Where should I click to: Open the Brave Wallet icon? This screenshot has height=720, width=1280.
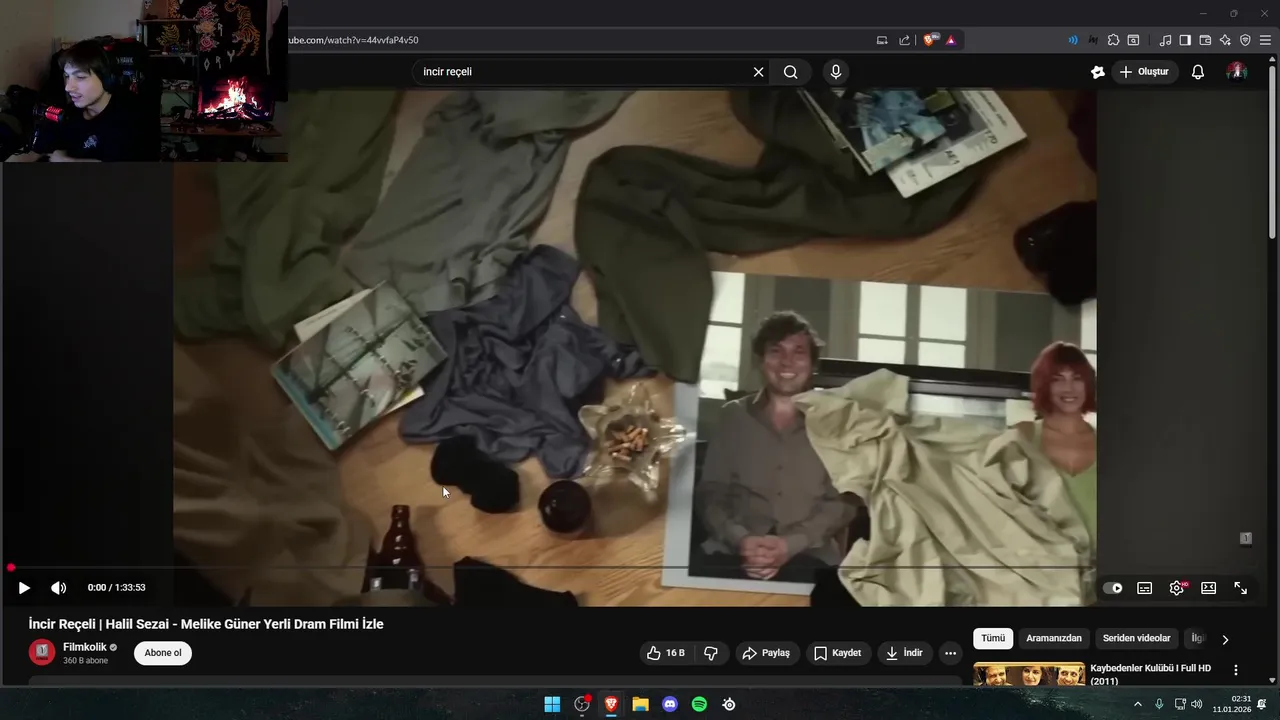pyautogui.click(x=1205, y=40)
